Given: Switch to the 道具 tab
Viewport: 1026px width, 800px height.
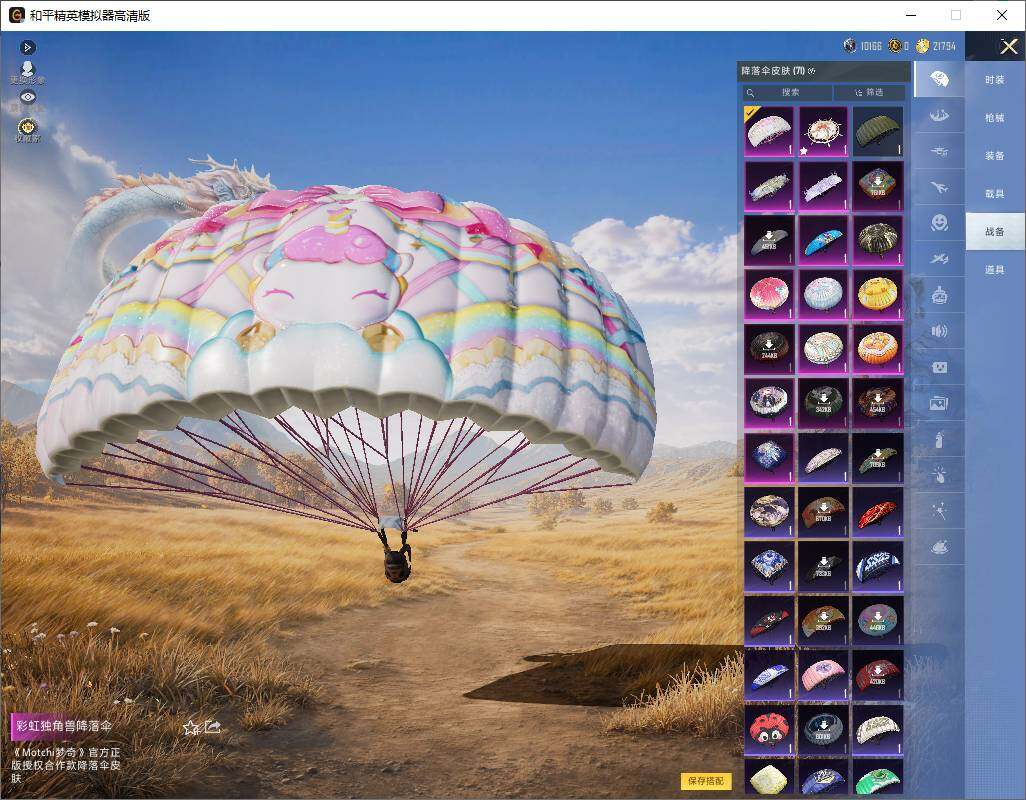Looking at the screenshot, I should [x=995, y=270].
